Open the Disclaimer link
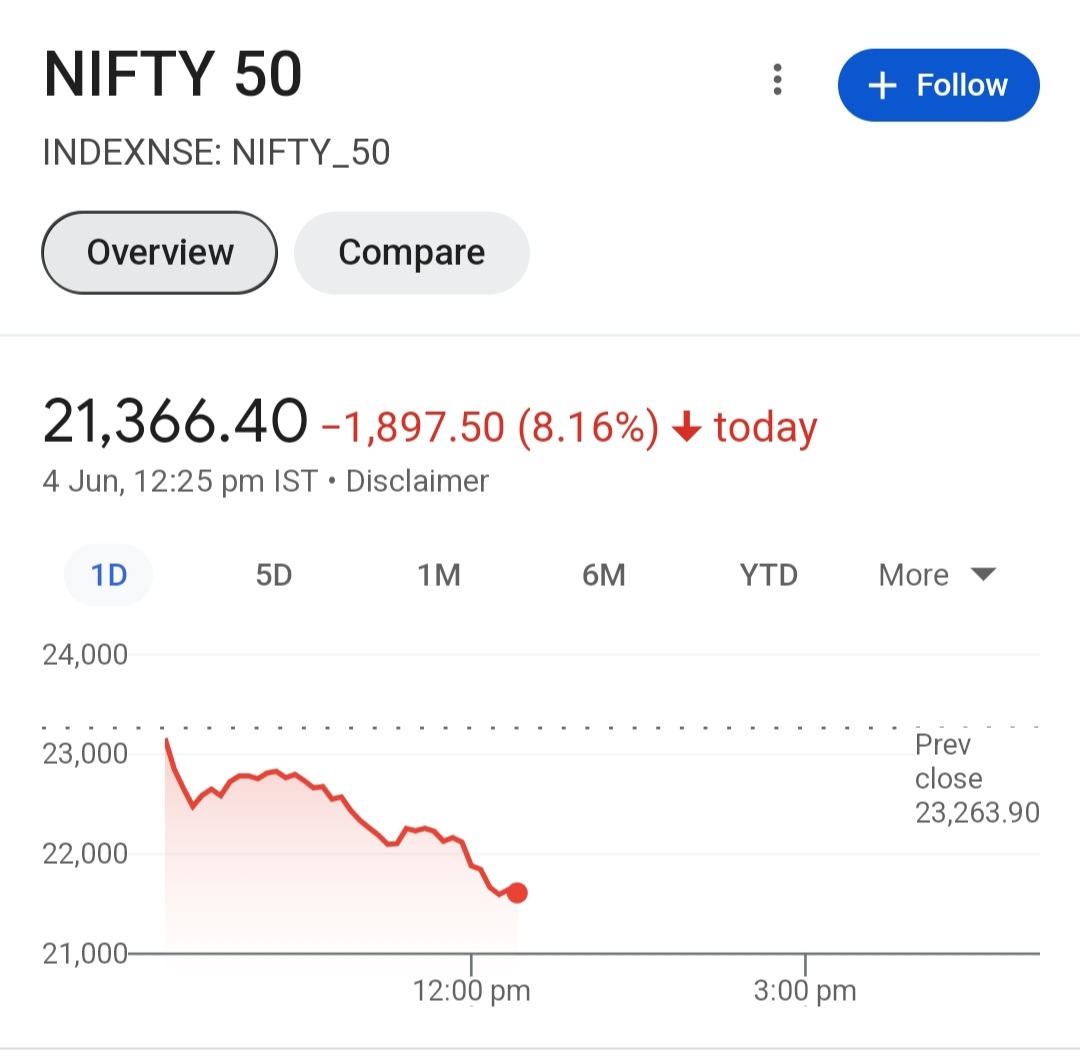Screen dimensions: 1080x1059 417,481
